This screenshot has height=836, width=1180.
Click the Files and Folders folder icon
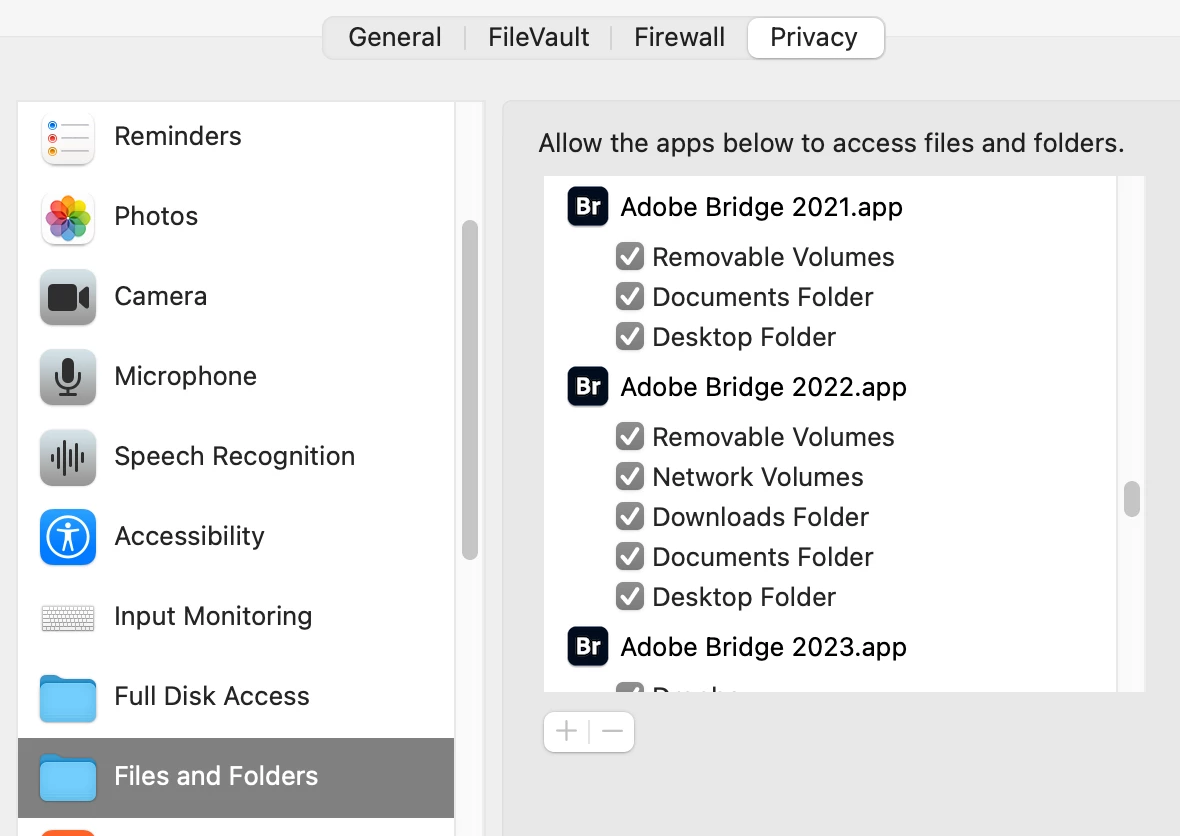point(68,778)
